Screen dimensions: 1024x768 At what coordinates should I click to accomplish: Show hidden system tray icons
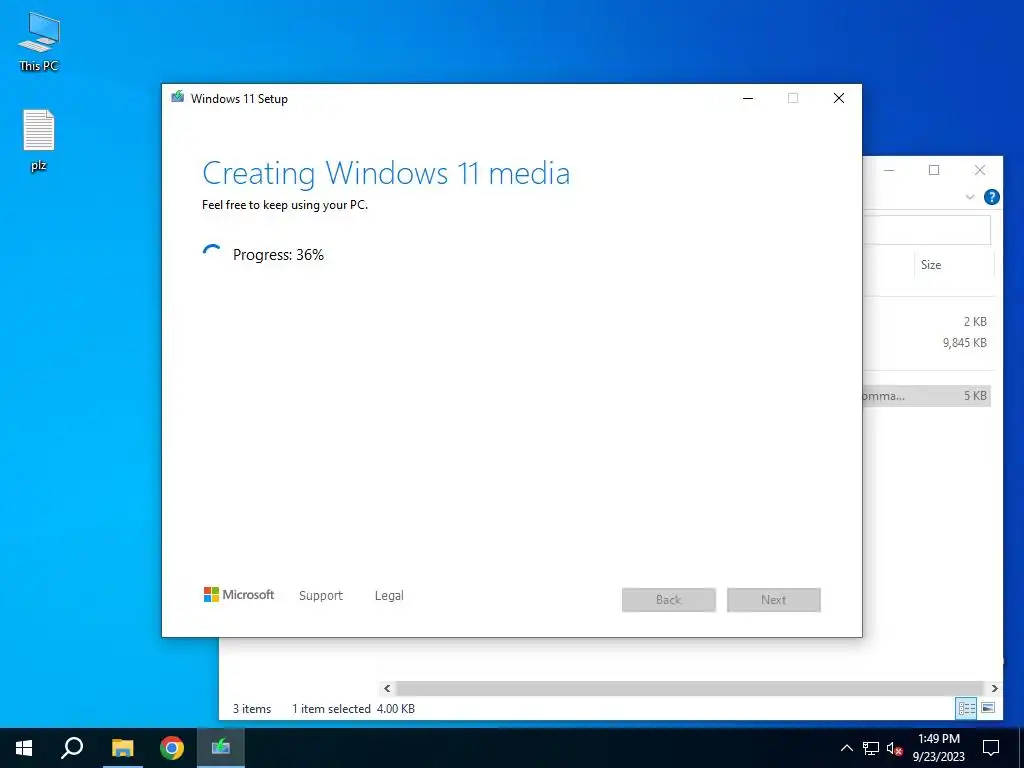tap(846, 748)
